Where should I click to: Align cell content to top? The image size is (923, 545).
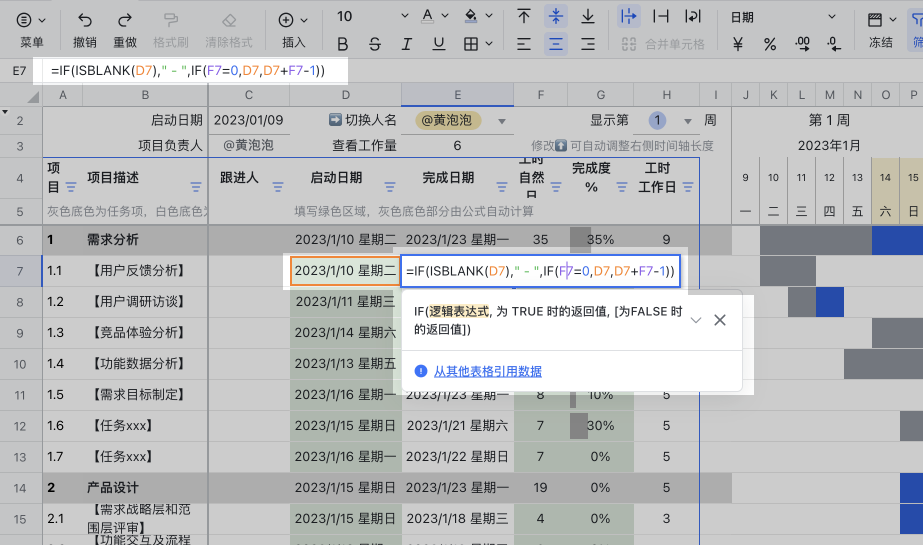point(524,16)
